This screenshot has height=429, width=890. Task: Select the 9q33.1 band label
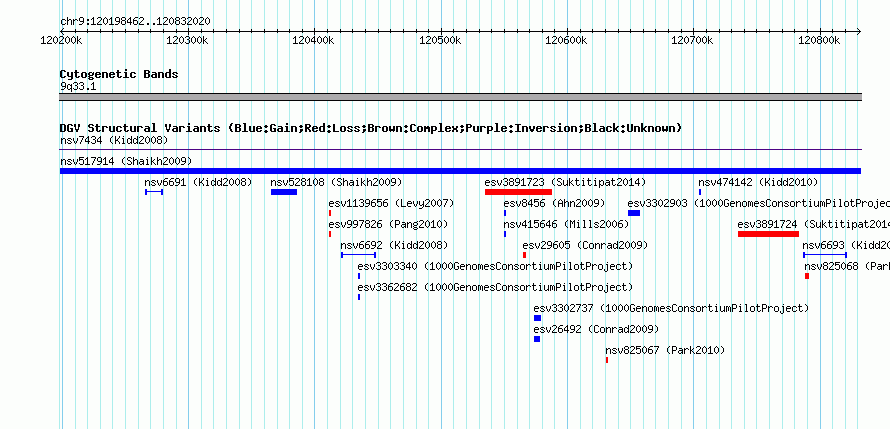click(79, 86)
